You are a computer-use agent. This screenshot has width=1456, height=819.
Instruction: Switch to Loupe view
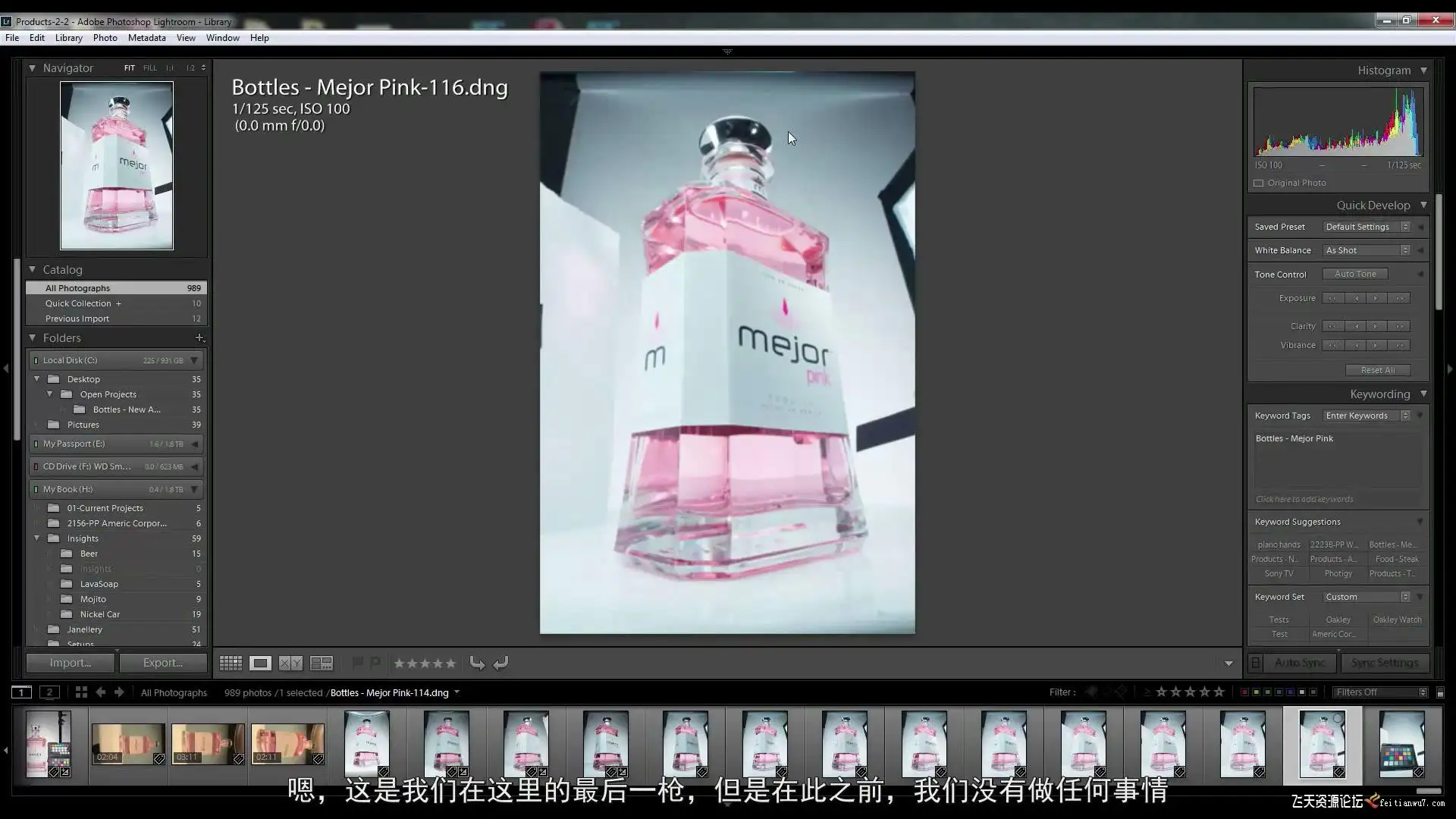(260, 664)
